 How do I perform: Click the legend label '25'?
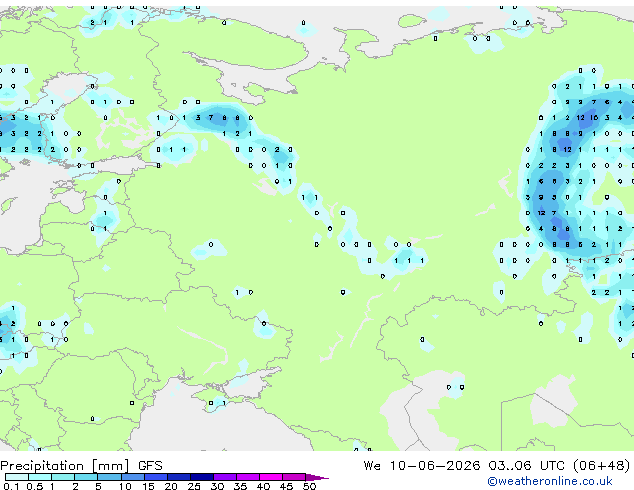pyautogui.click(x=194, y=486)
